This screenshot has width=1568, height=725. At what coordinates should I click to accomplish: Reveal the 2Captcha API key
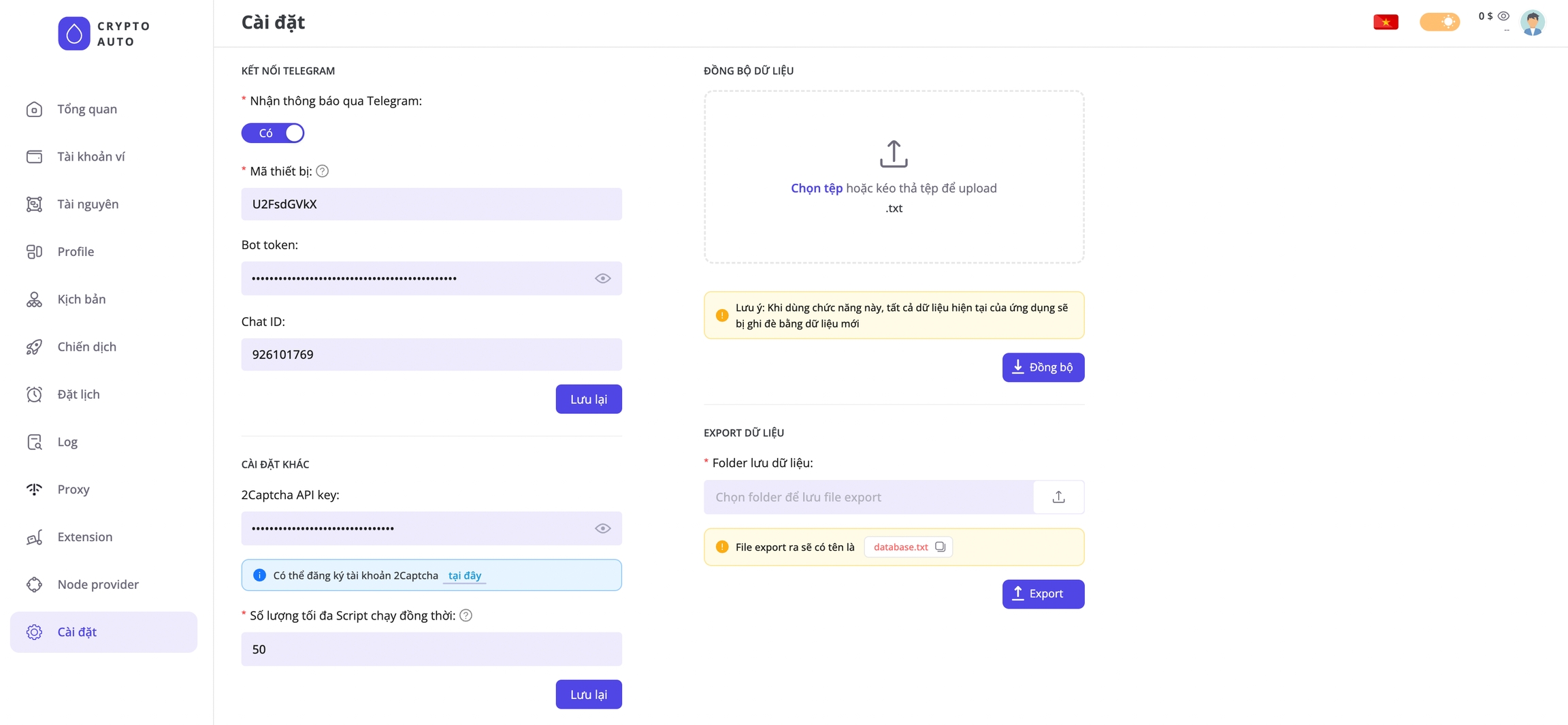[602, 528]
